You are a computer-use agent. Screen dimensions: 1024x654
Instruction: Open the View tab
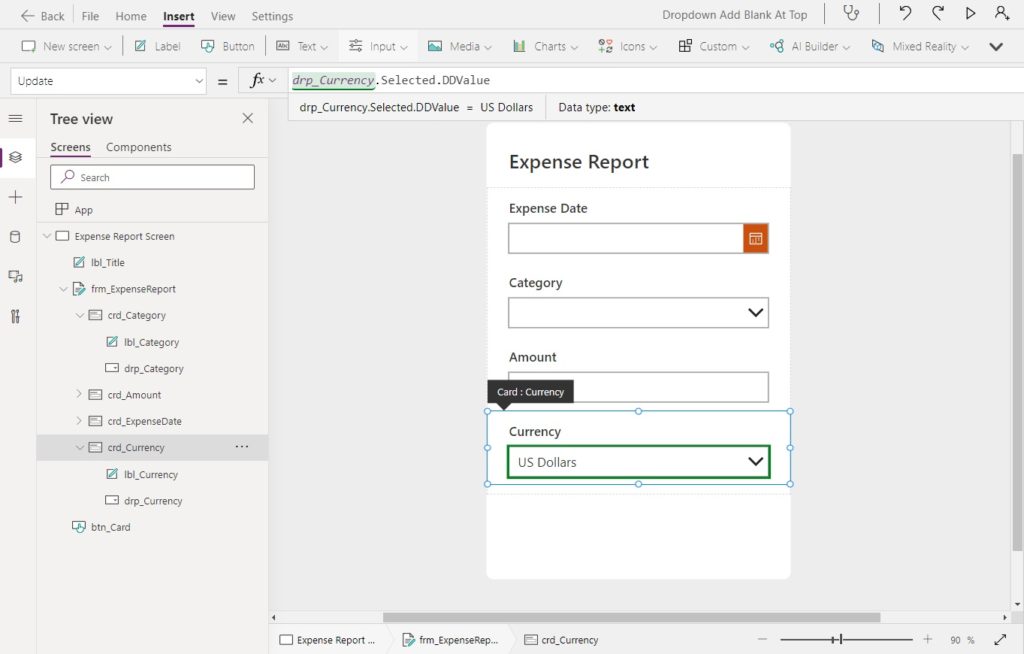(223, 16)
